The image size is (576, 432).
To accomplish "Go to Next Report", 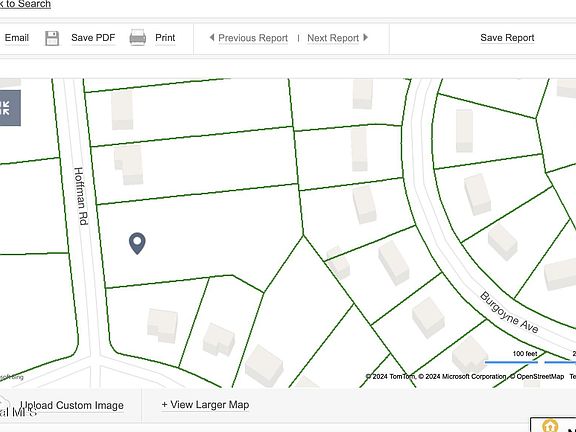I will [x=333, y=38].
